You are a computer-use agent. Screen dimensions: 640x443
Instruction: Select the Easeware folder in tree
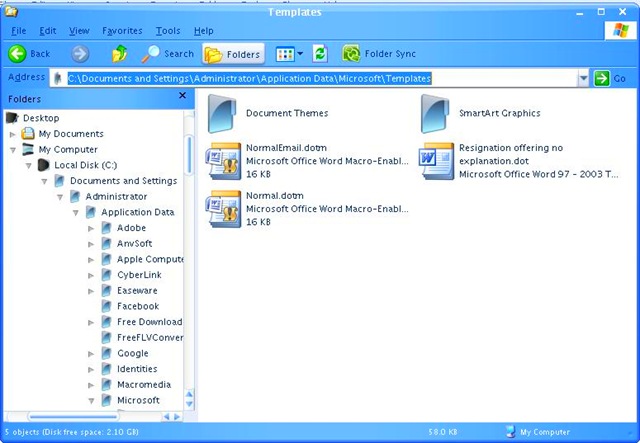[137, 291]
